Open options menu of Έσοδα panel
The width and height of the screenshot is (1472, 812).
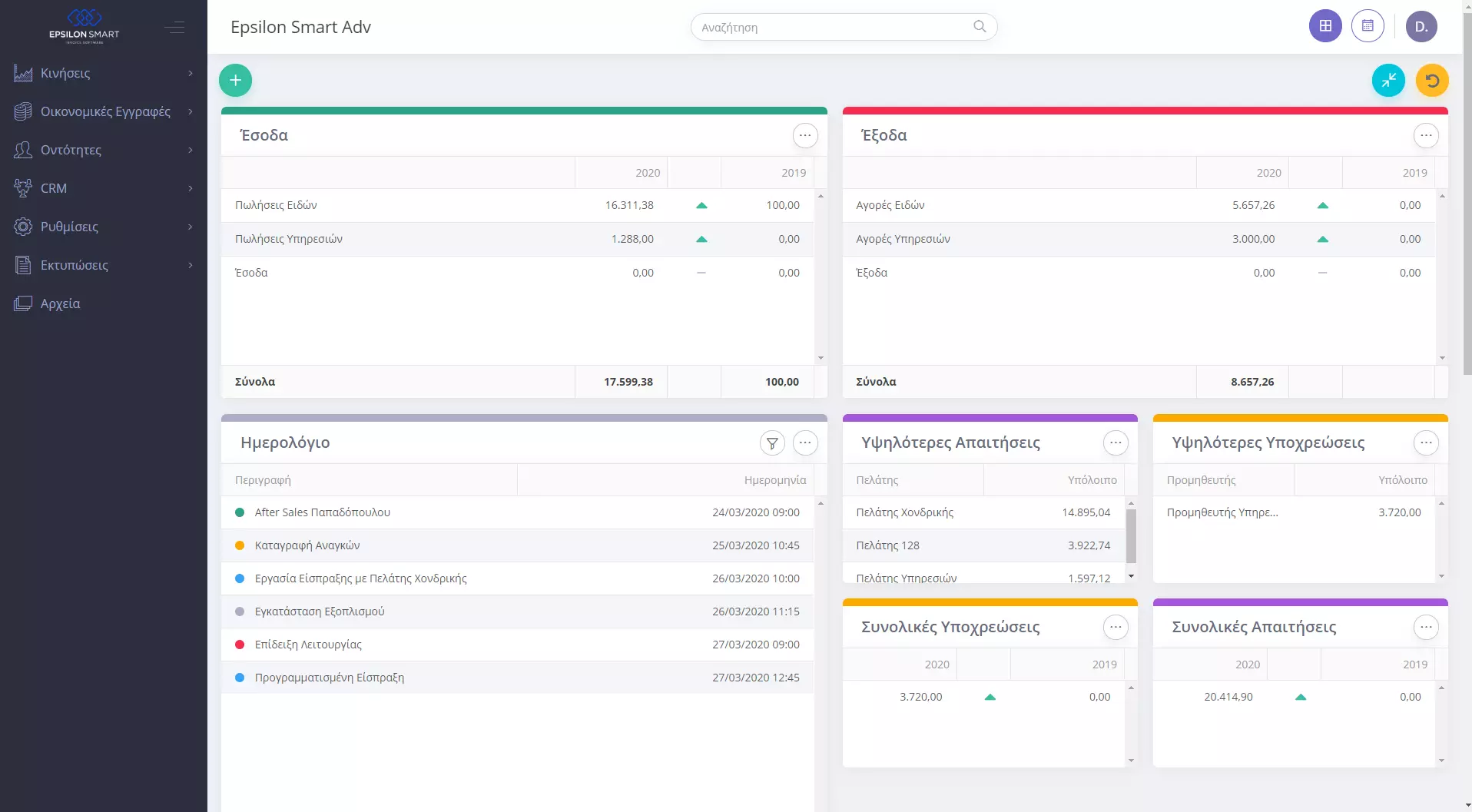tap(804, 135)
